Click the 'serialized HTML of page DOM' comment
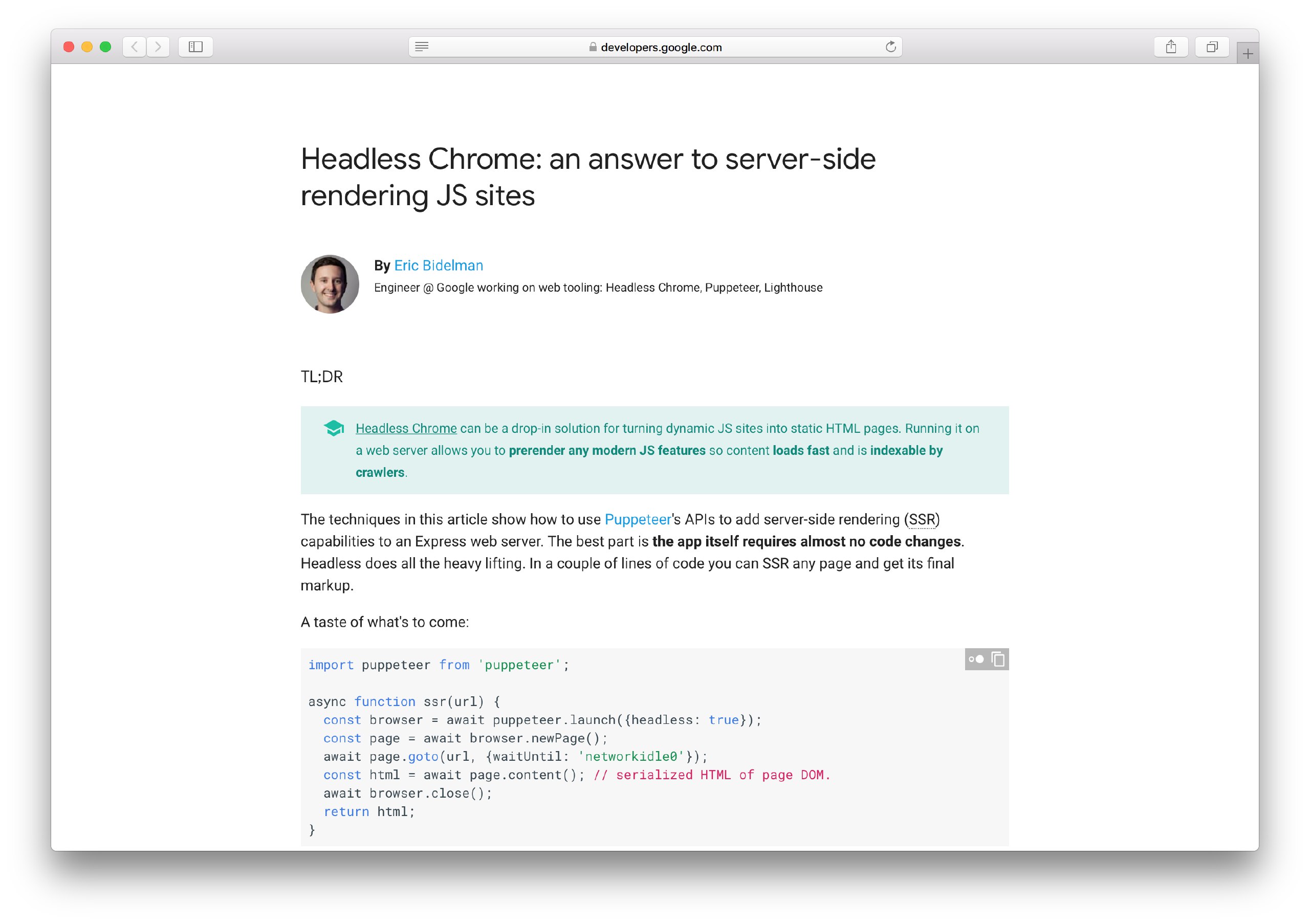 tap(712, 775)
